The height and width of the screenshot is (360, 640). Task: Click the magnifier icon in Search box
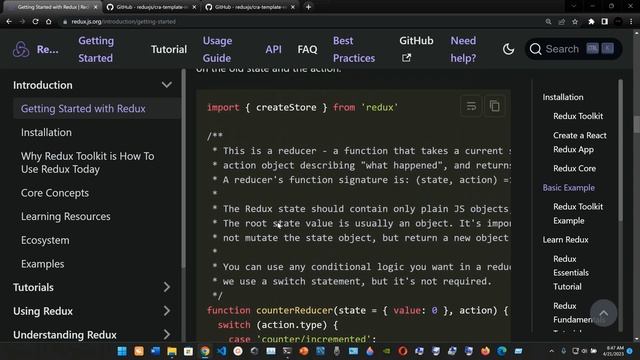tap(536, 49)
